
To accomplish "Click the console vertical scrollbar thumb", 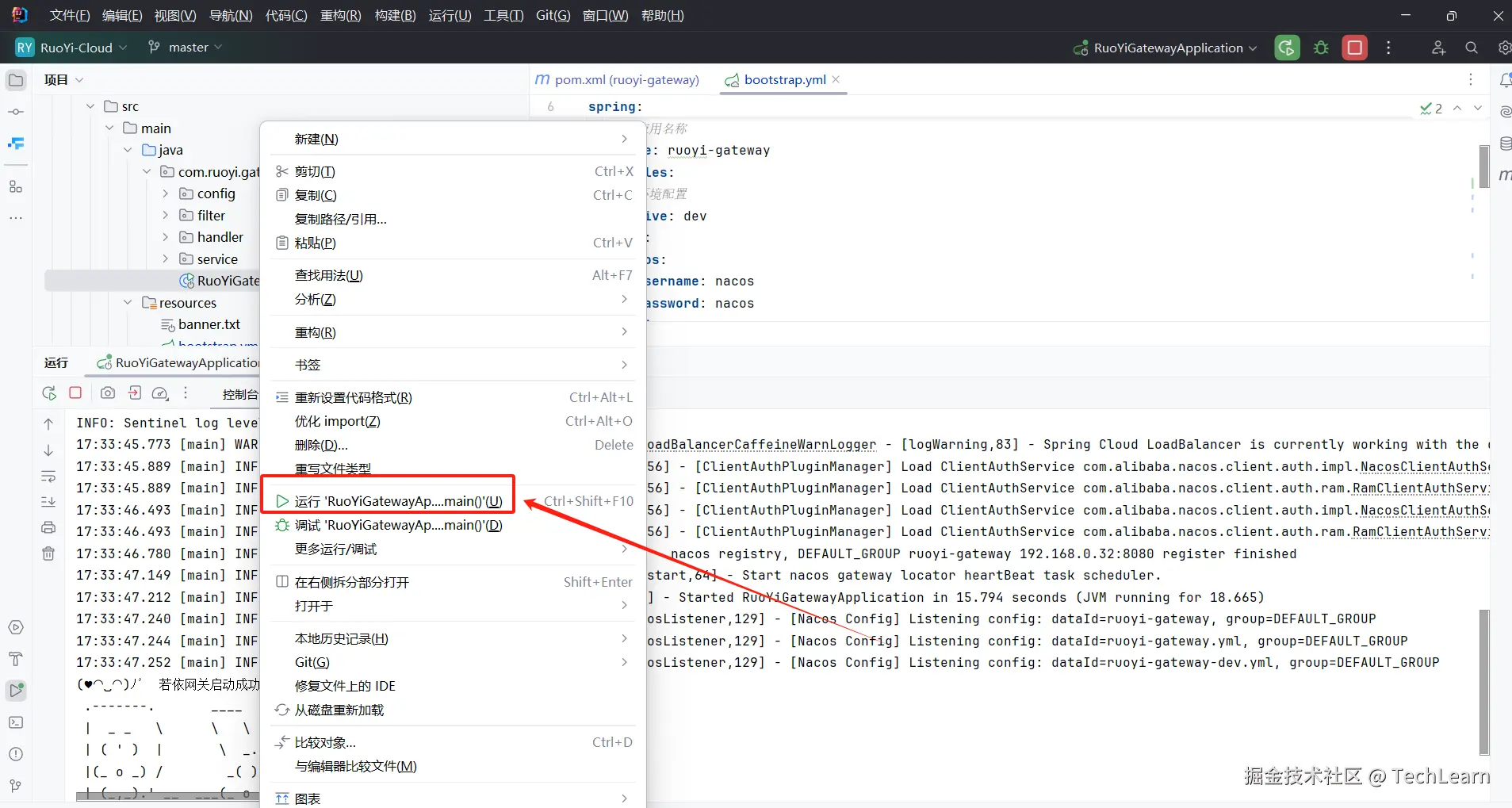I will pyautogui.click(x=1484, y=683).
